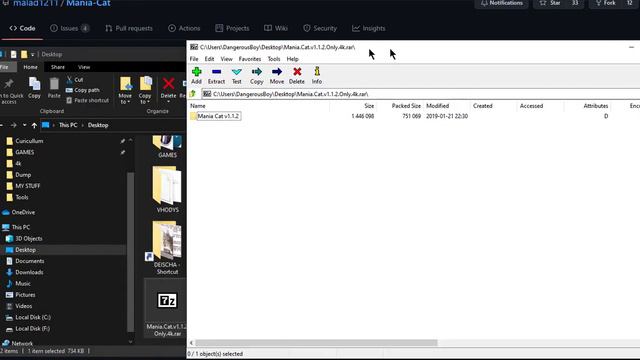
Task: Select OneDrive in the navigation pane
Action: [x=23, y=212]
